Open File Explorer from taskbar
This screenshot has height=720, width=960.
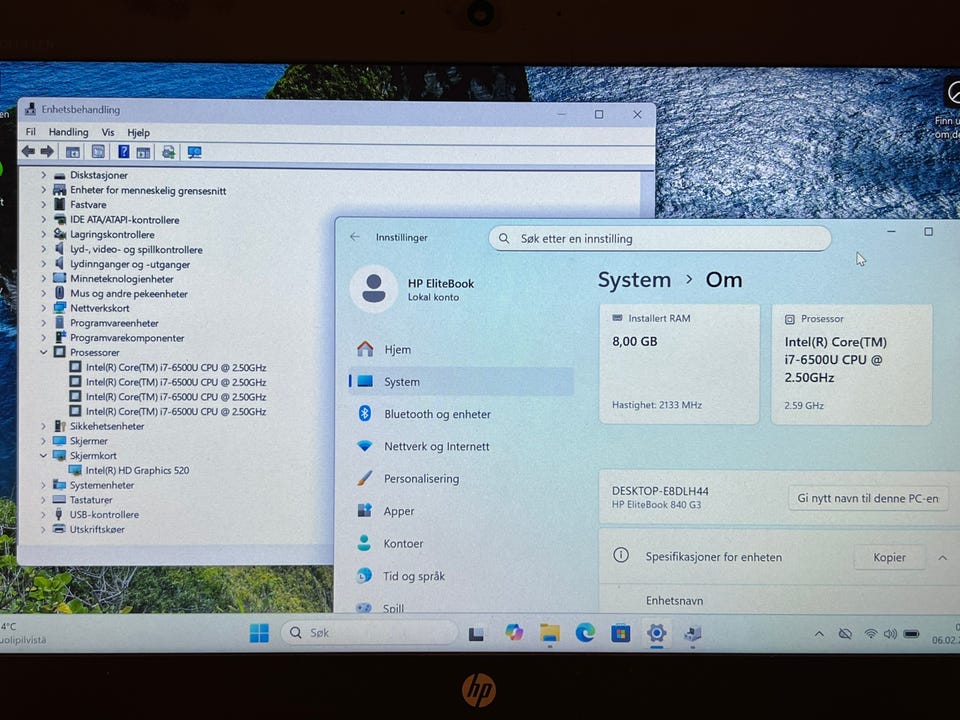549,632
